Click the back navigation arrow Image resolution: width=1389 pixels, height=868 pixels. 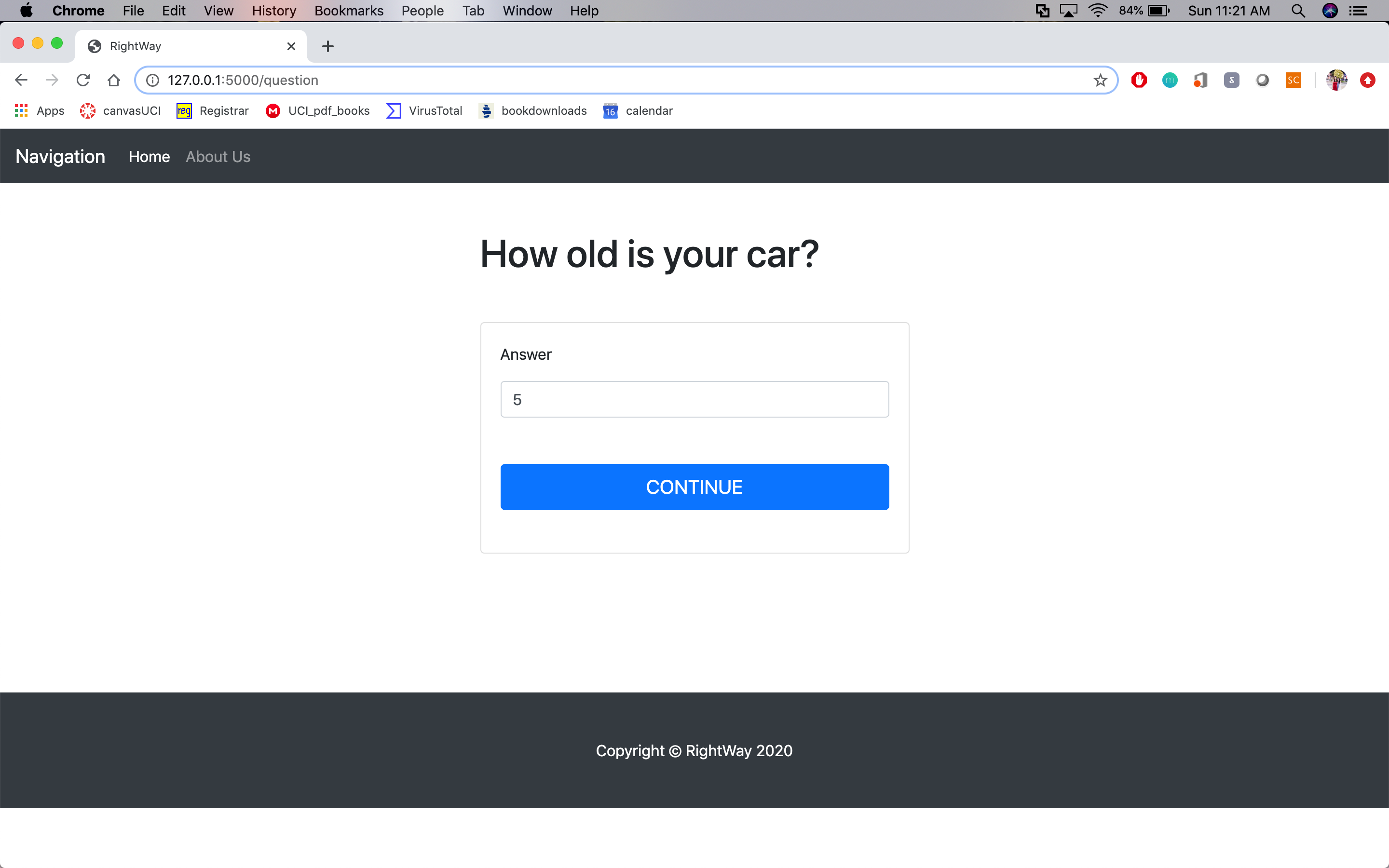coord(21,80)
